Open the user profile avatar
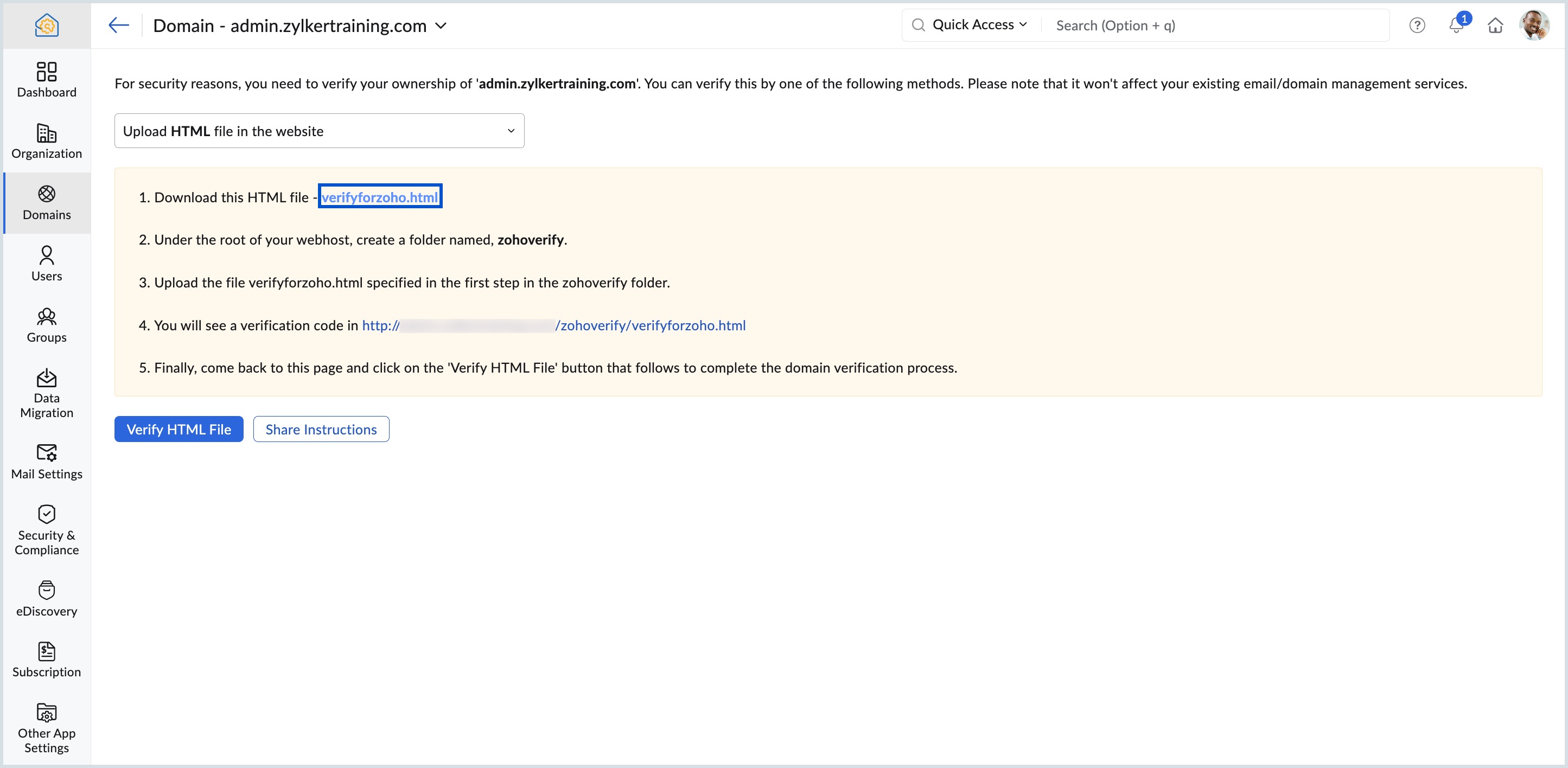Image resolution: width=1568 pixels, height=768 pixels. 1533,25
